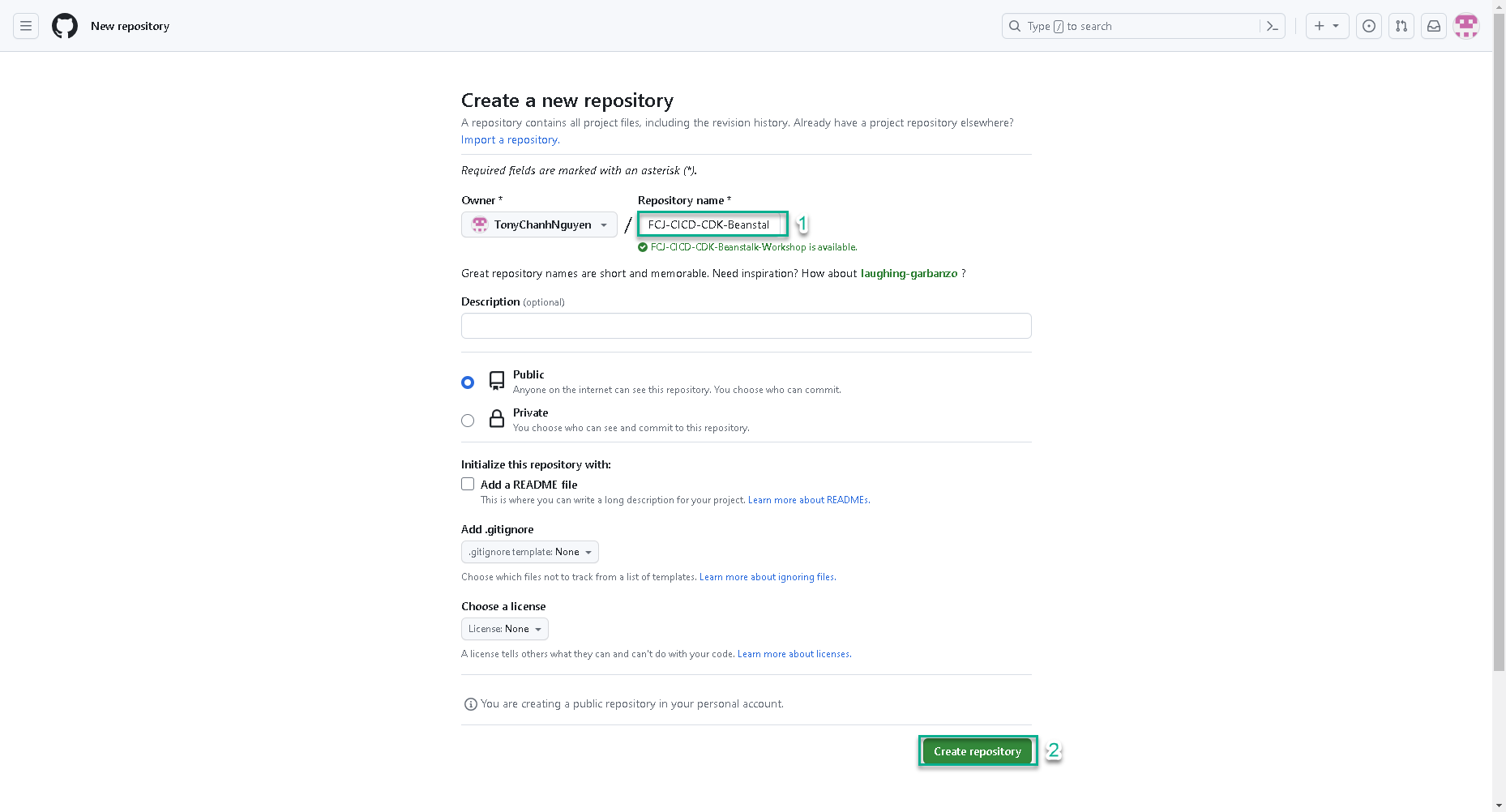Select the Private repository visibility option
Image resolution: width=1506 pixels, height=812 pixels.
click(468, 420)
